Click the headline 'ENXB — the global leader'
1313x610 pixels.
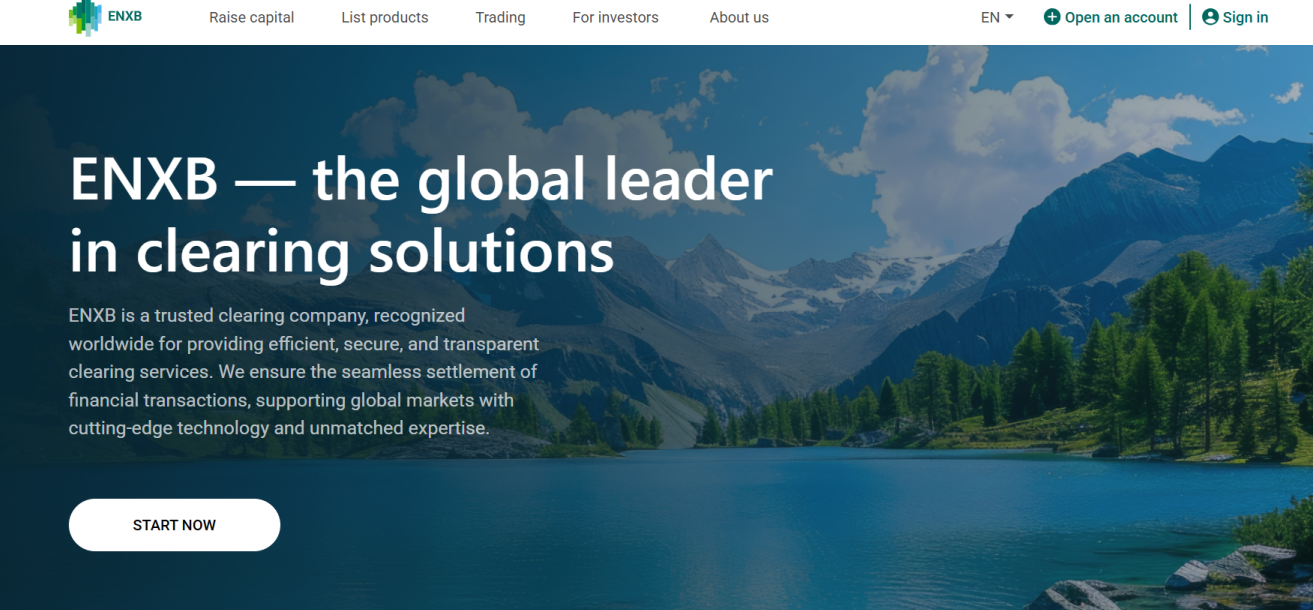tap(421, 179)
